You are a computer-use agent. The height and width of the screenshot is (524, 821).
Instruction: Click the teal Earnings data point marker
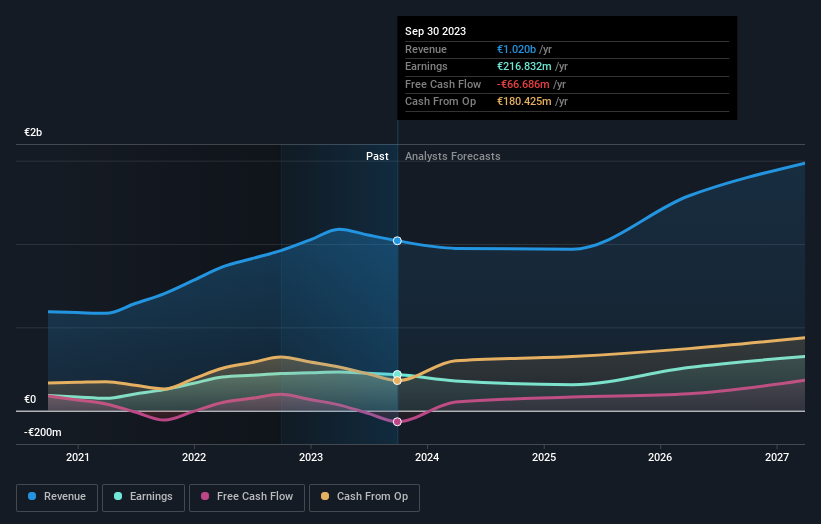pos(397,374)
